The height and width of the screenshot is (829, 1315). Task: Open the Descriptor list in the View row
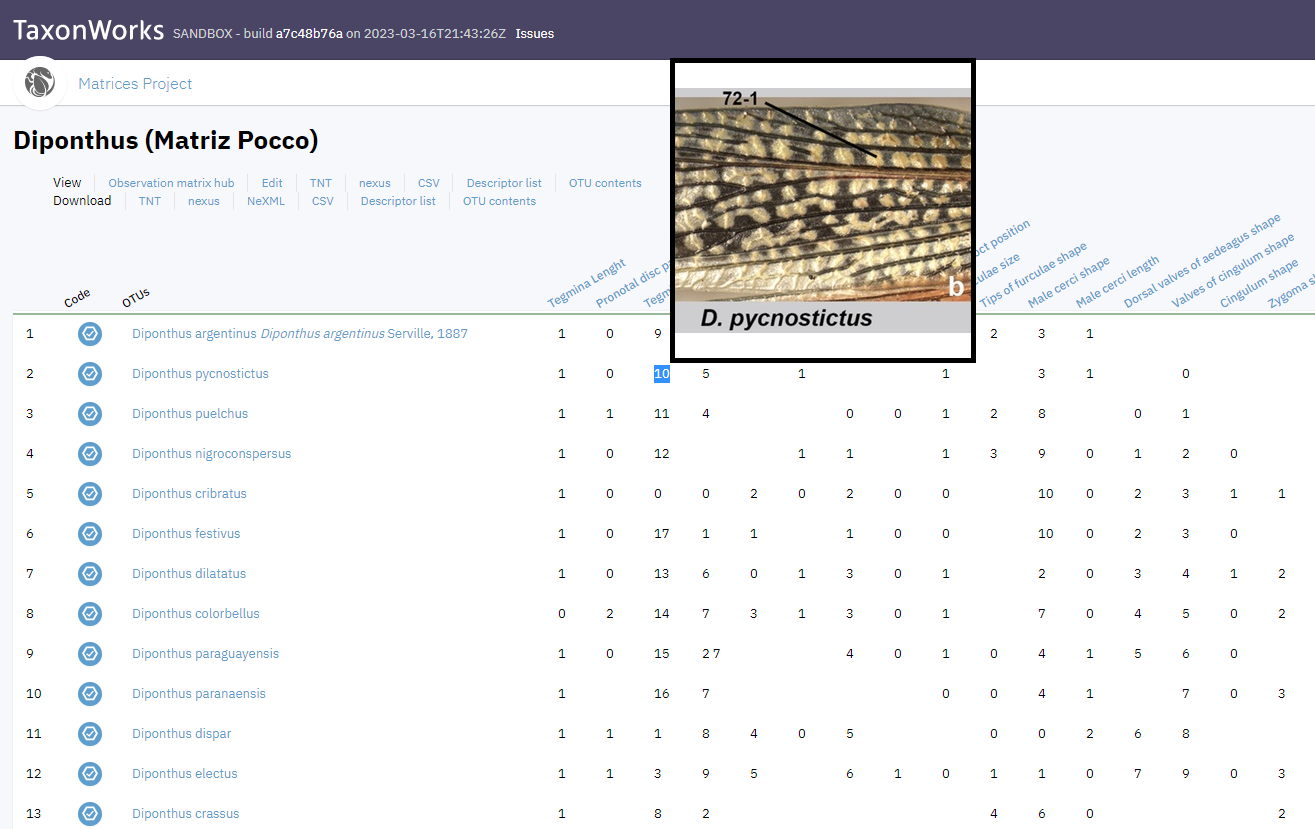(503, 183)
